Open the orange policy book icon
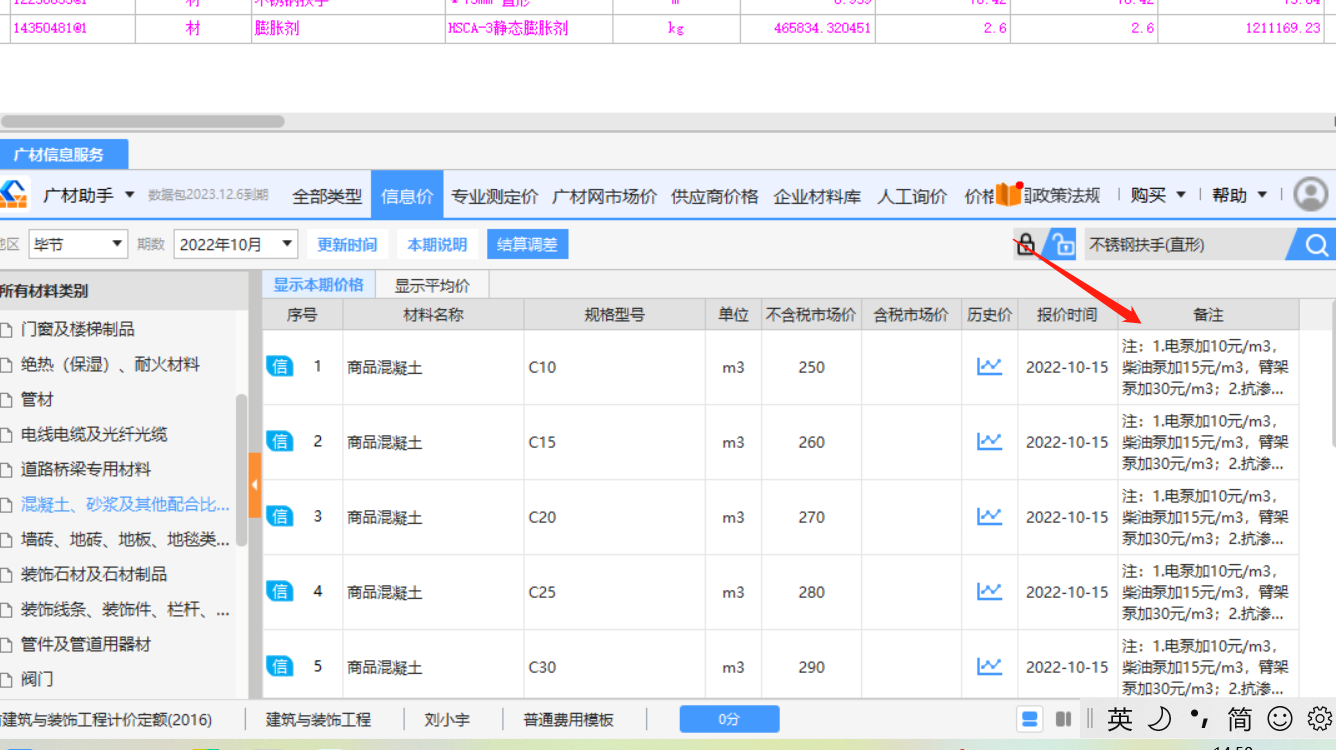The image size is (1336, 750). point(1008,195)
